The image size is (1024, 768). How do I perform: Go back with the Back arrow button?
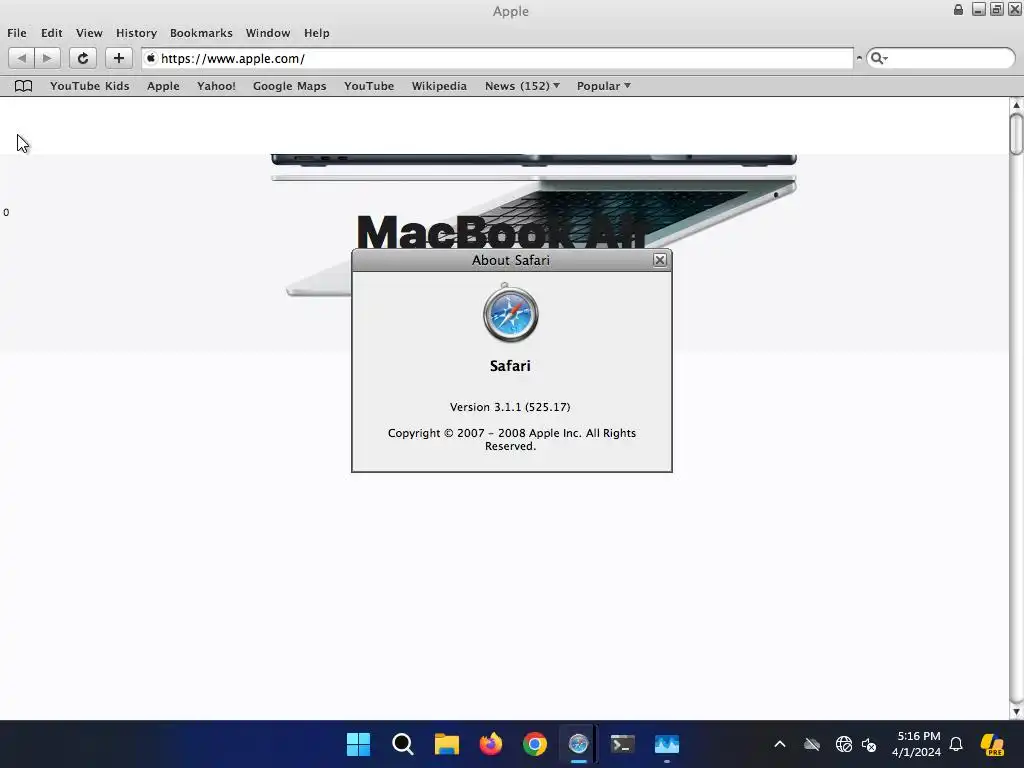[x=22, y=58]
